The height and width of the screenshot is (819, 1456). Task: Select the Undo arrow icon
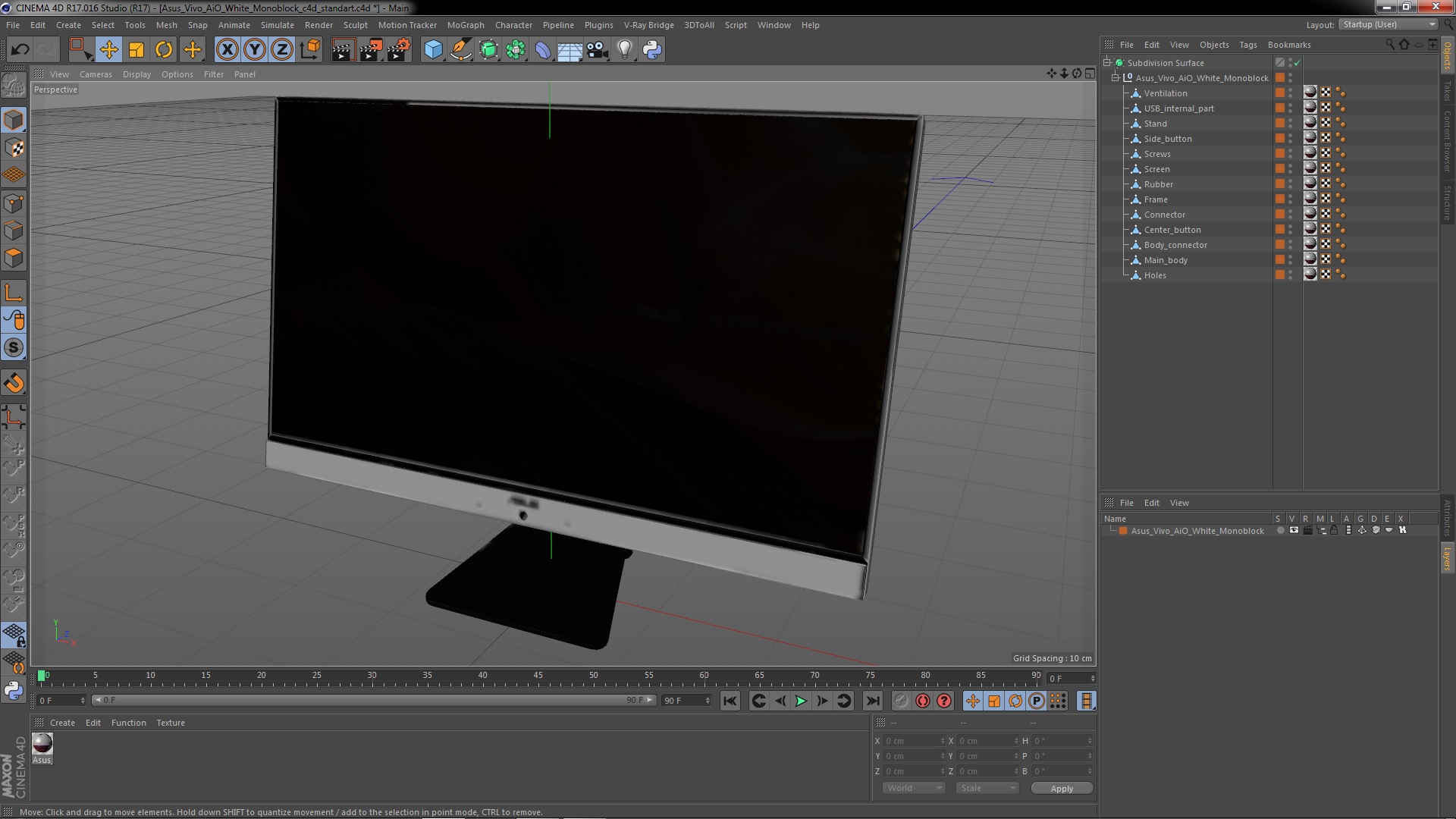click(20, 50)
